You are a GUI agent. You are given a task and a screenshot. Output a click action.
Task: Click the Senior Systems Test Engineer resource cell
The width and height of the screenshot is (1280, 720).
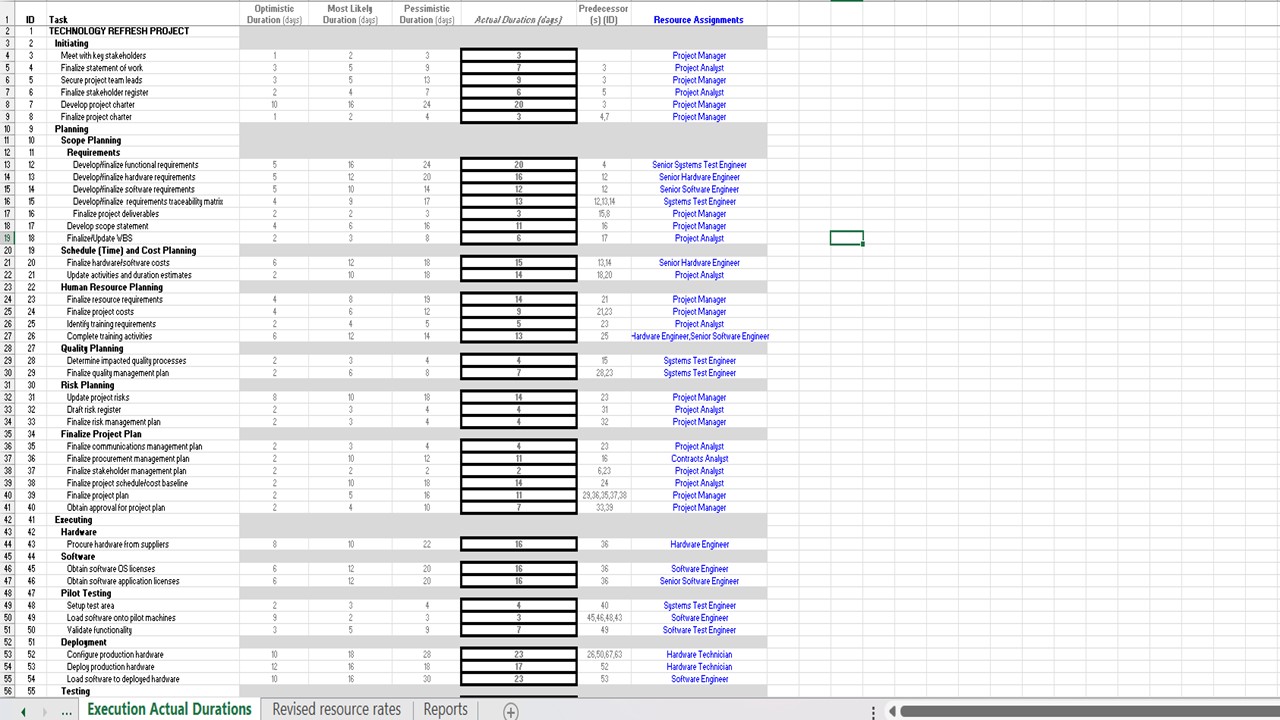point(700,165)
